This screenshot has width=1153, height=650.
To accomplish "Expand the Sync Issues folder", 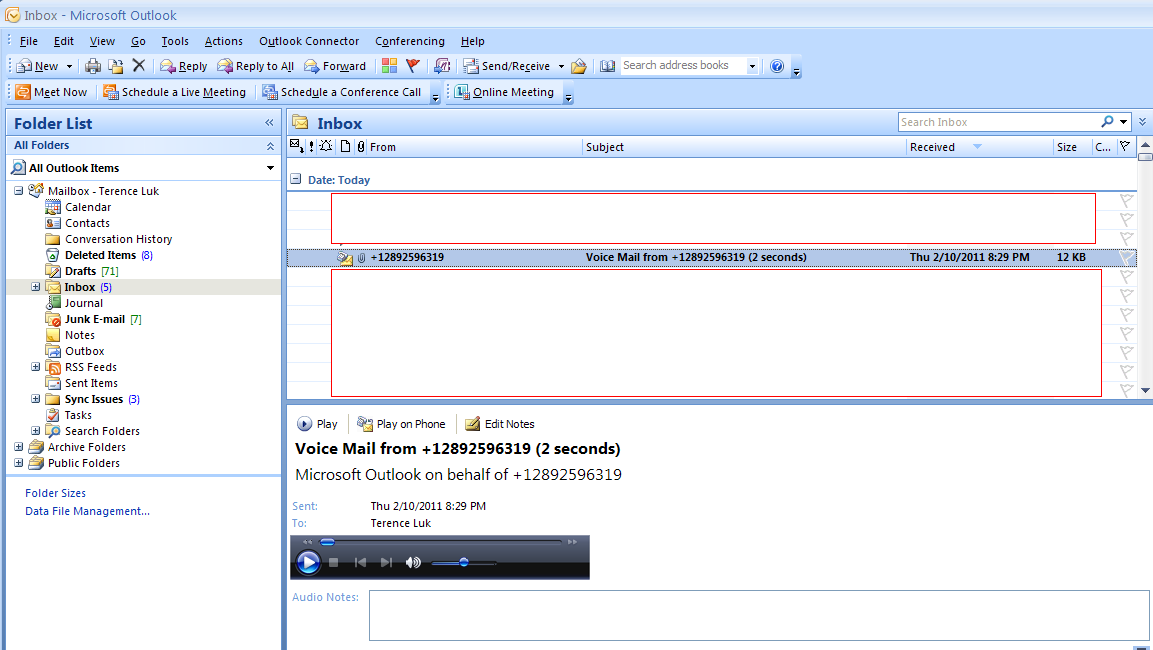I will 35,399.
